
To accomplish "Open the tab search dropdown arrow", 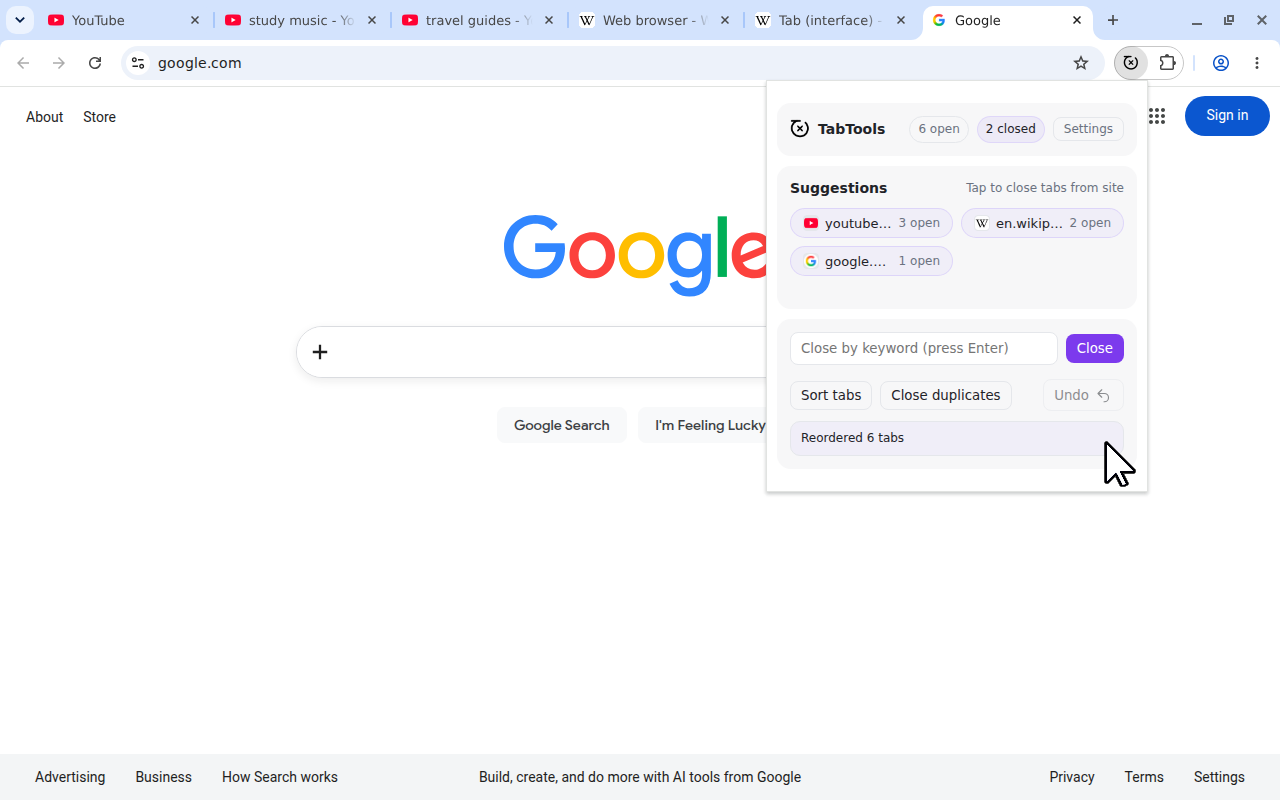I will click(x=20, y=20).
